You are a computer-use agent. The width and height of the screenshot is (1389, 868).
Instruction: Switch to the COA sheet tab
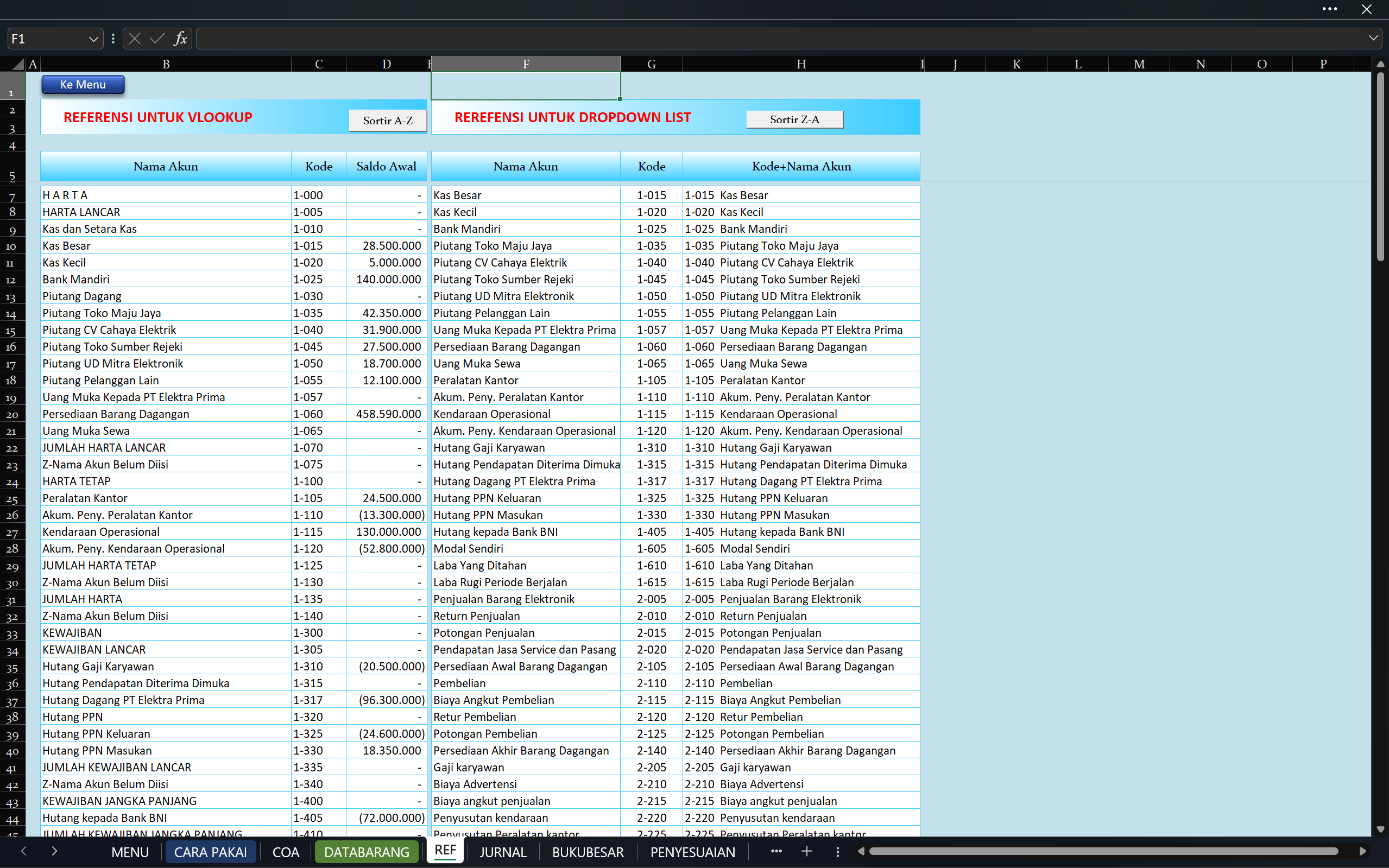tap(286, 852)
